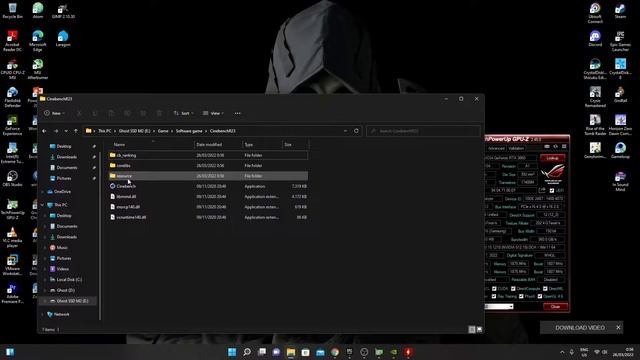Launch Epic Games Launcher desktop icon
640x360 pixels.
tap(620, 41)
